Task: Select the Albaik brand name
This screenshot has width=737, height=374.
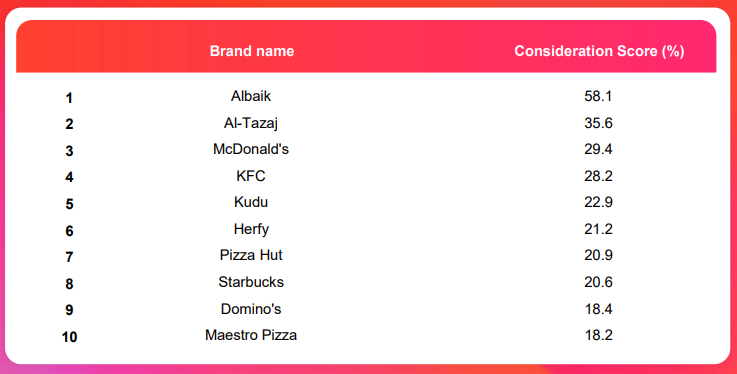Action: (251, 96)
